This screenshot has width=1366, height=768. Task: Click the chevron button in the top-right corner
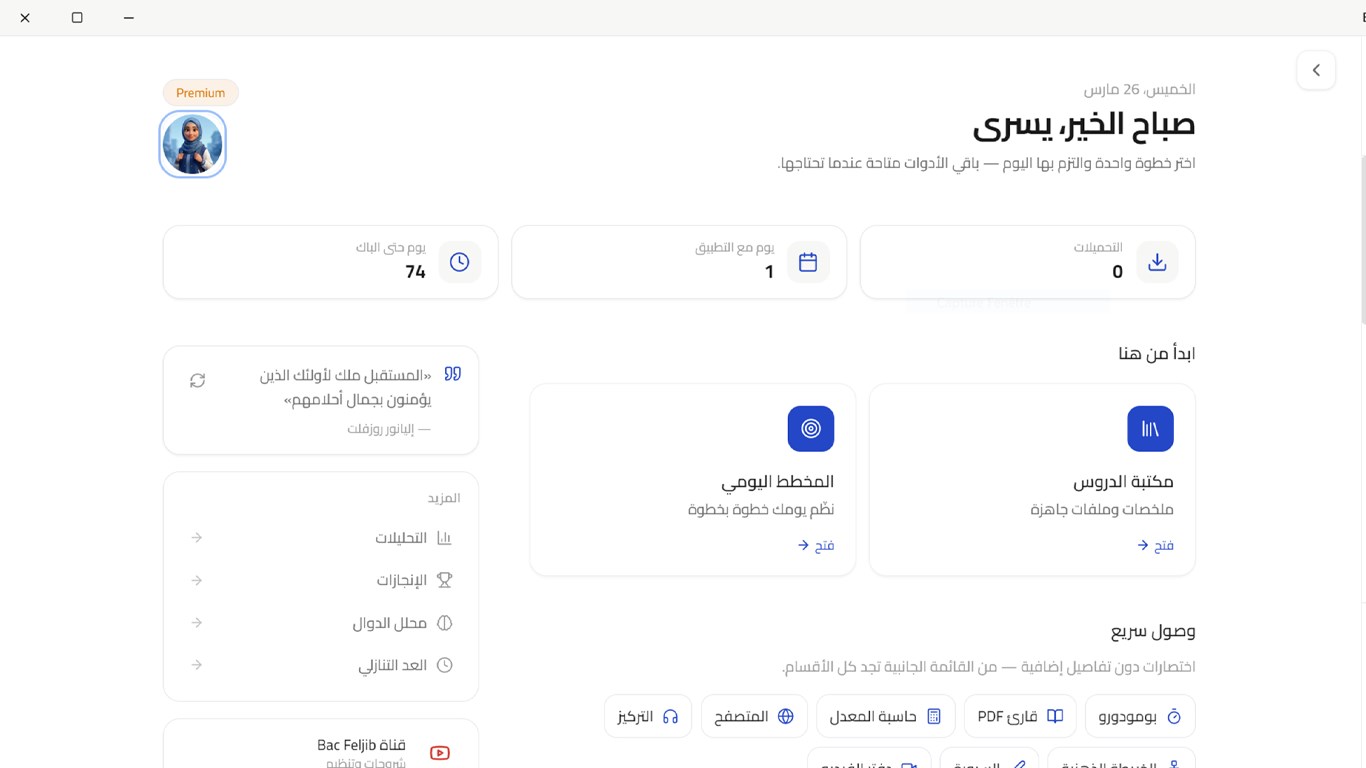tap(1316, 71)
